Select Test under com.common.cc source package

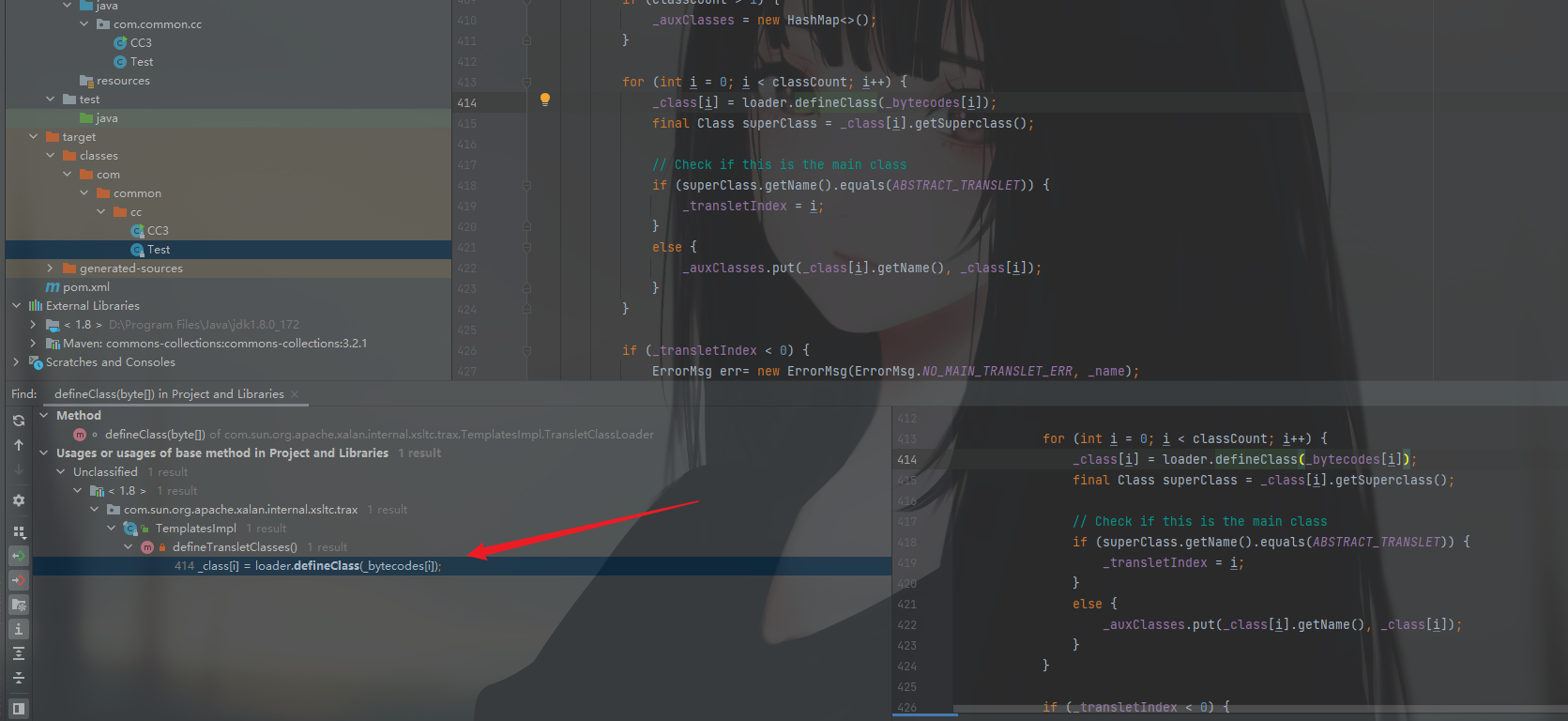coord(142,62)
